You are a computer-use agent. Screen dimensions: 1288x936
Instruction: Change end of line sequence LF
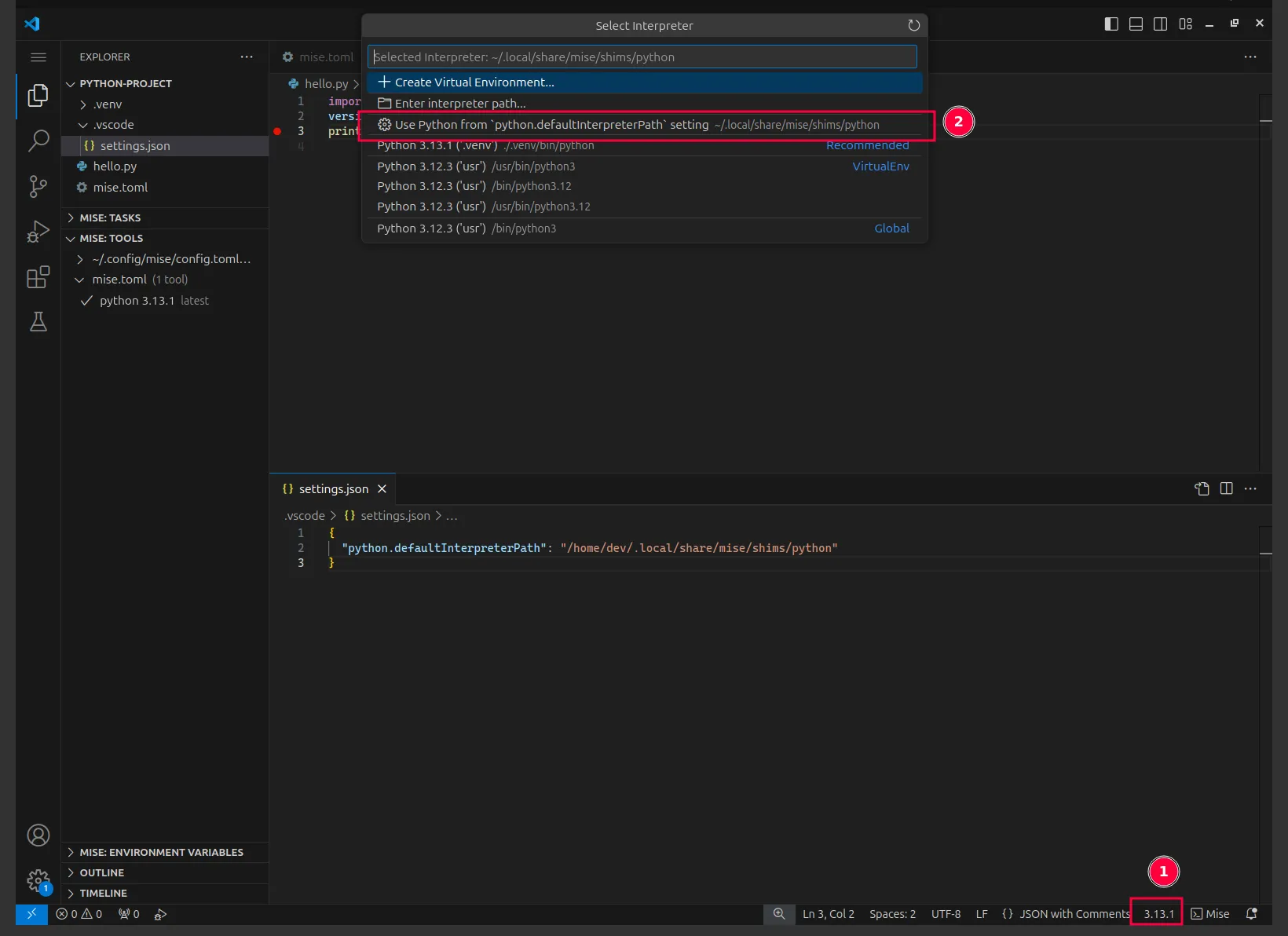click(x=982, y=914)
